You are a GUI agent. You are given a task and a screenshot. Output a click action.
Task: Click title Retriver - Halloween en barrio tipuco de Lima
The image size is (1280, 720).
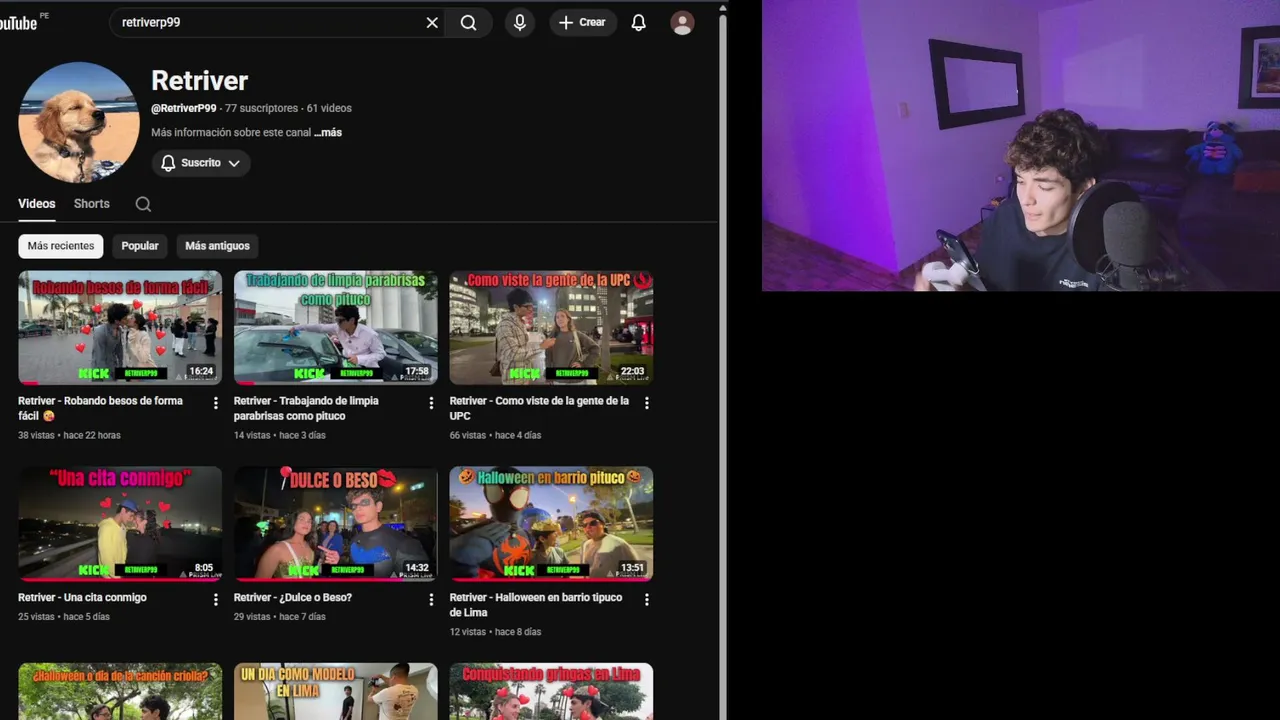coord(536,605)
